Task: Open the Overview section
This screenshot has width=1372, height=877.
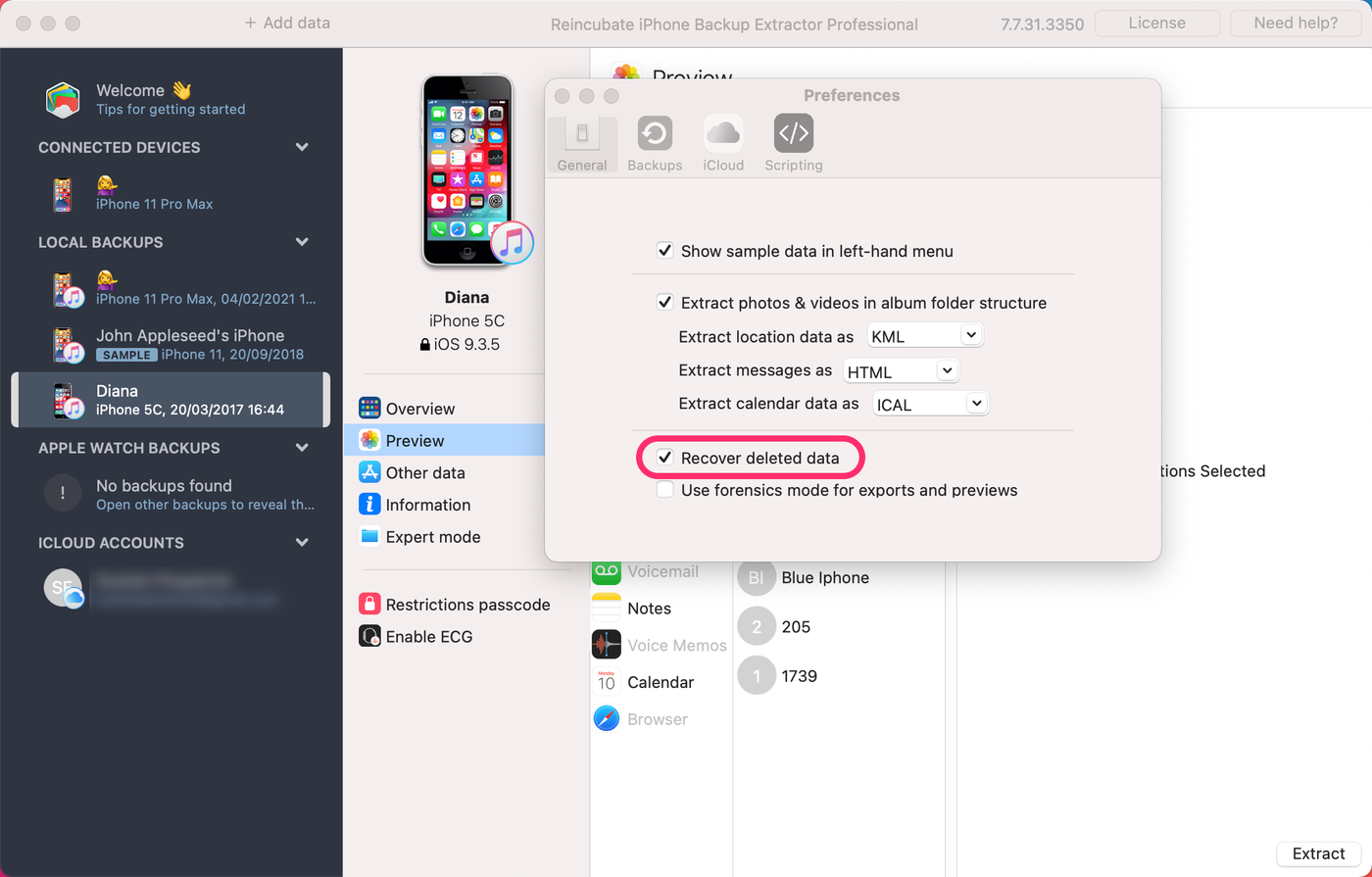Action: pyautogui.click(x=420, y=409)
